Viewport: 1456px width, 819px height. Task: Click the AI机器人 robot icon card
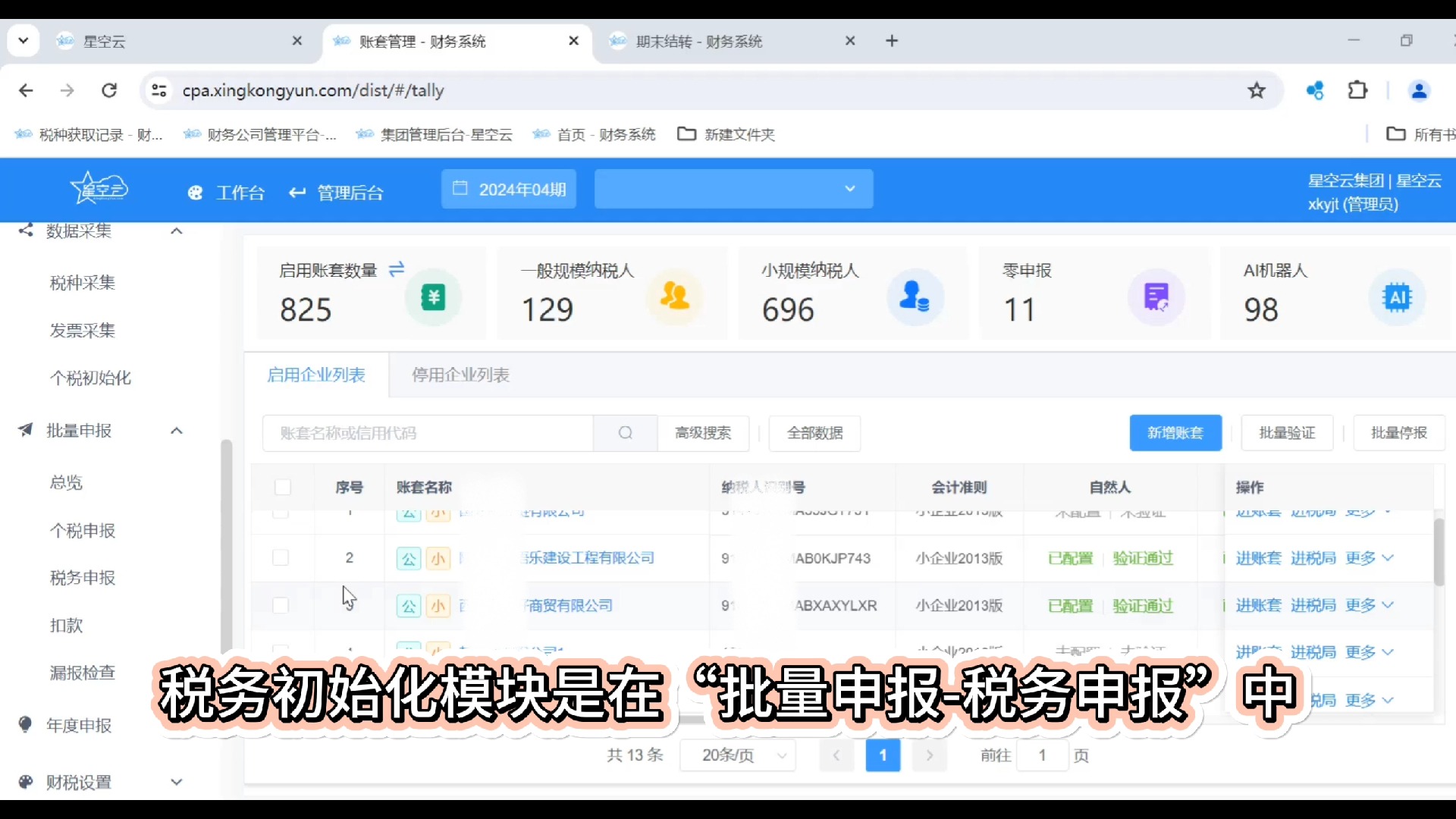1398,297
